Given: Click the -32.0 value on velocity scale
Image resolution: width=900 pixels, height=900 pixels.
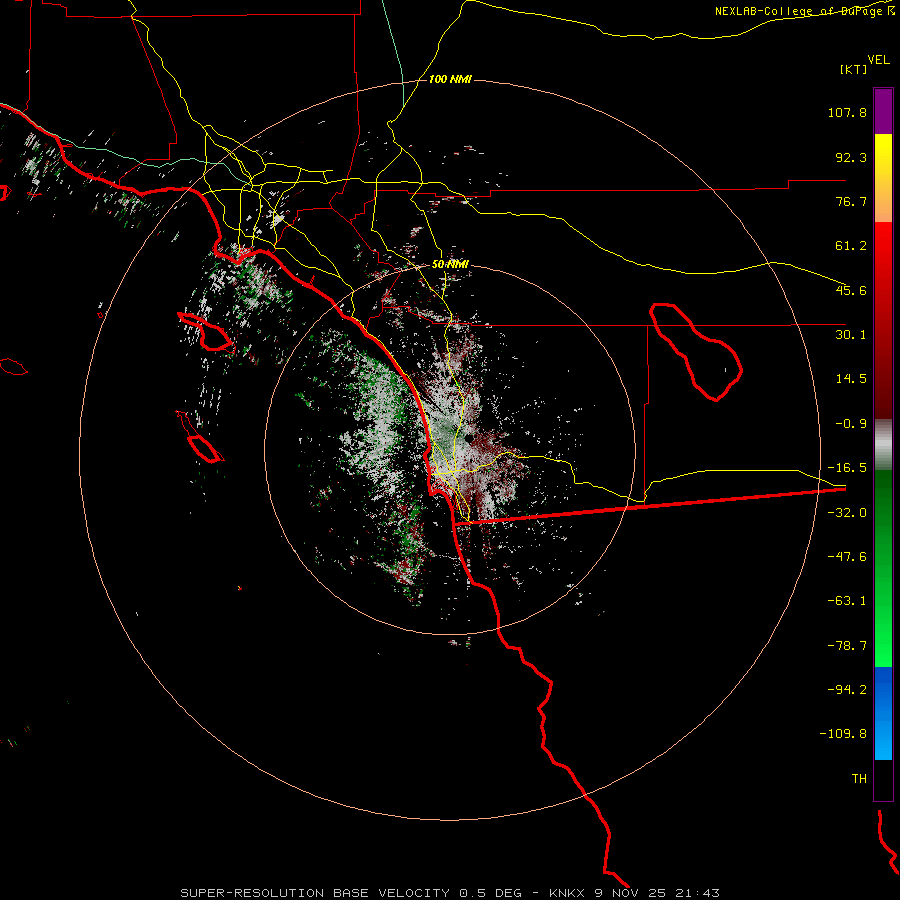Looking at the screenshot, I should point(847,513).
